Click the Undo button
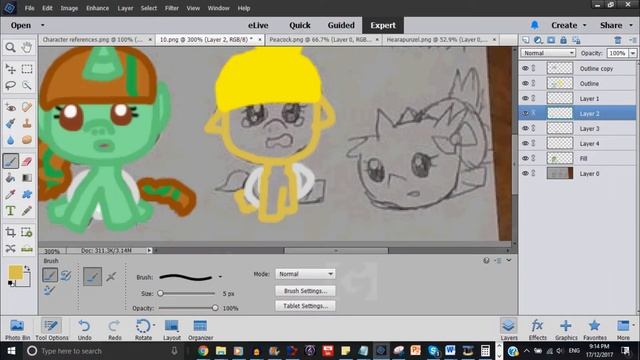Image resolution: width=640 pixels, height=360 pixels. tap(84, 329)
